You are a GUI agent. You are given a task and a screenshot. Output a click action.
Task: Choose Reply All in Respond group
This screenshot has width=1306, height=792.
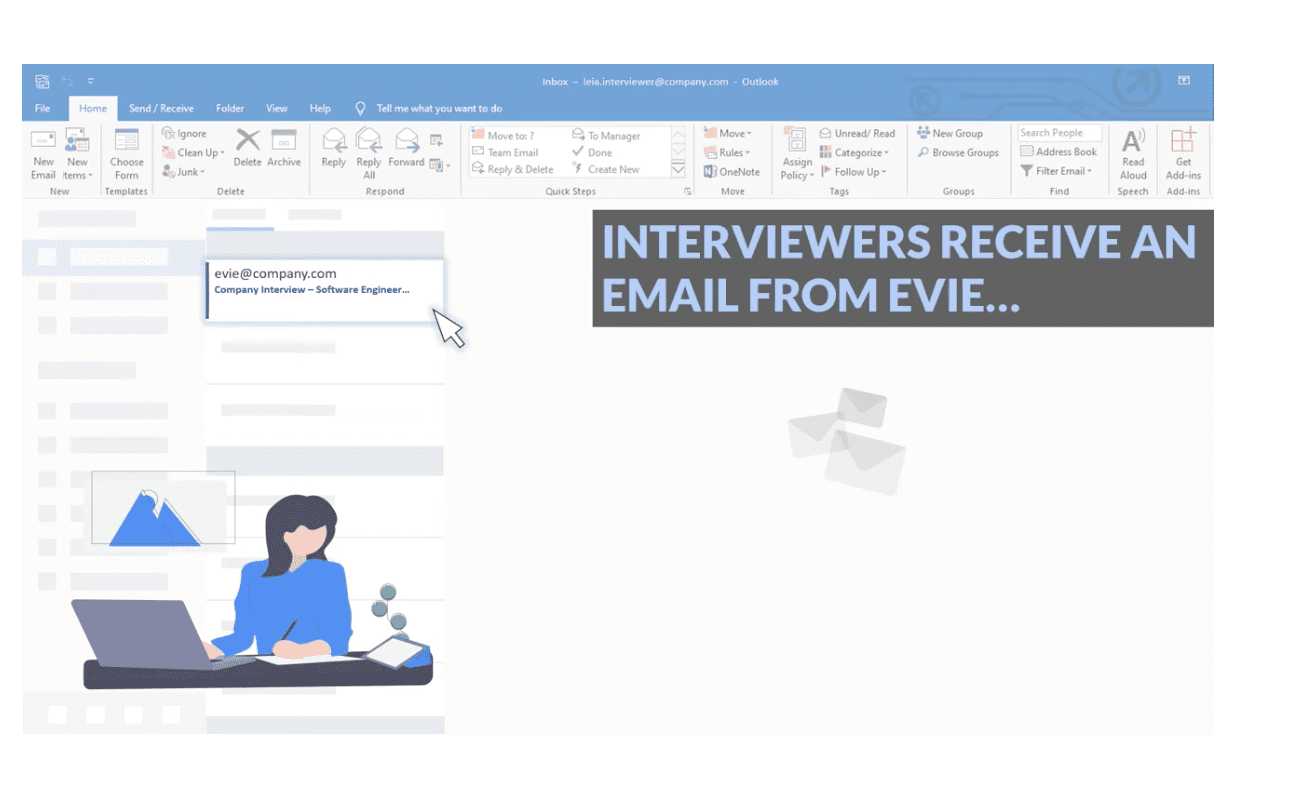click(369, 154)
